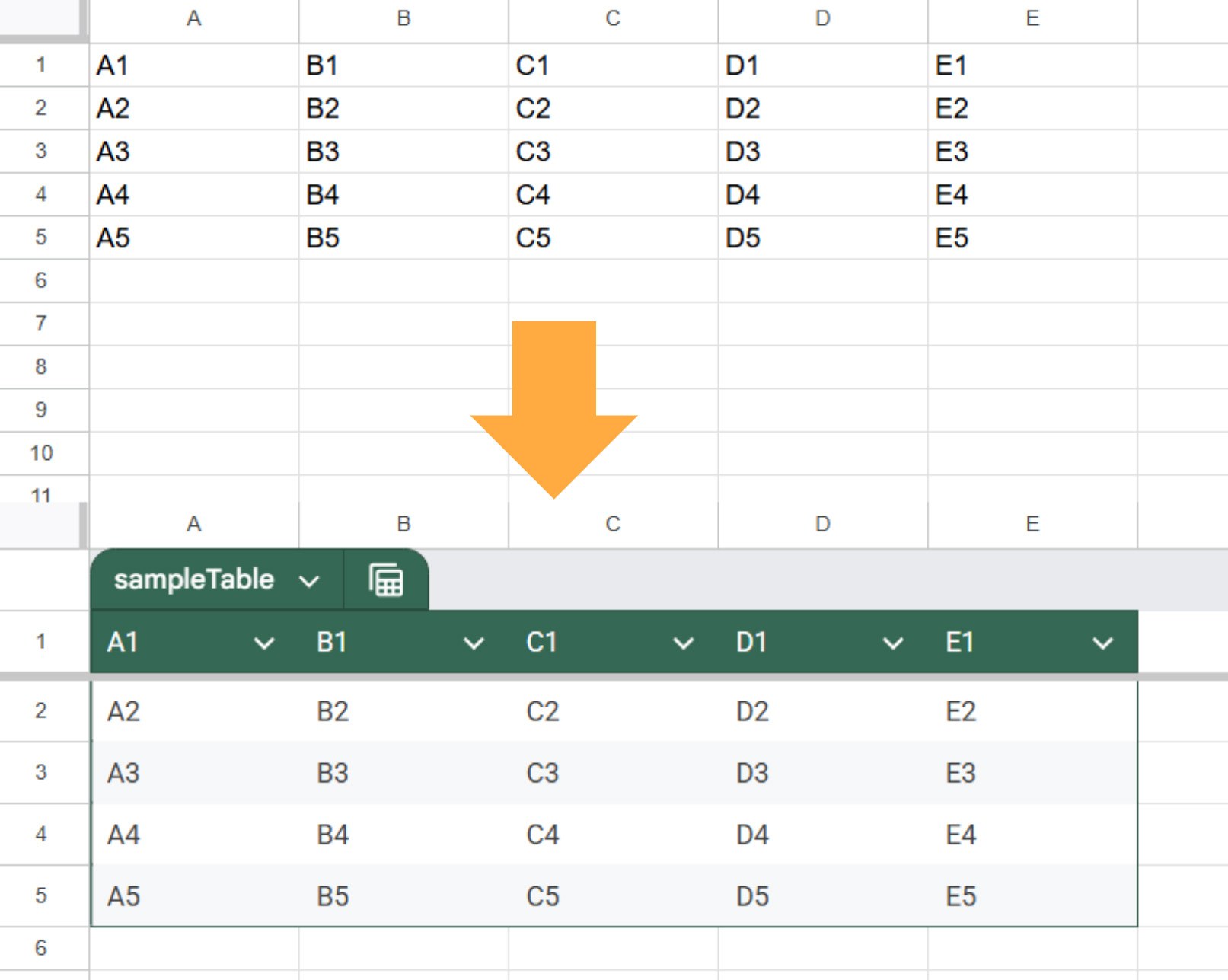Viewport: 1228px width, 980px height.
Task: Select row 10 header in the top sheet
Action: pyautogui.click(x=41, y=453)
